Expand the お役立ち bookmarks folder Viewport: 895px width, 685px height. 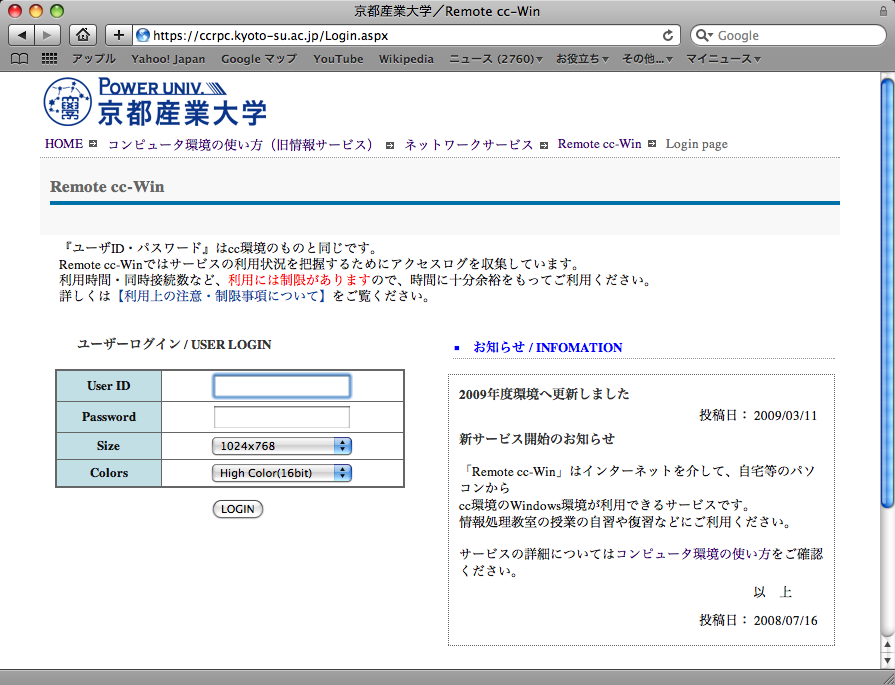[582, 59]
